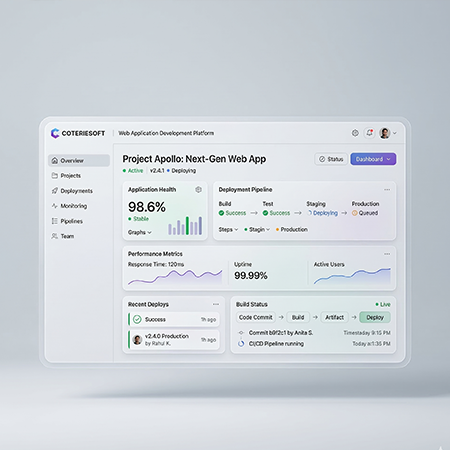Click the Monitoring pulse icon
The width and height of the screenshot is (450, 450).
[55, 206]
